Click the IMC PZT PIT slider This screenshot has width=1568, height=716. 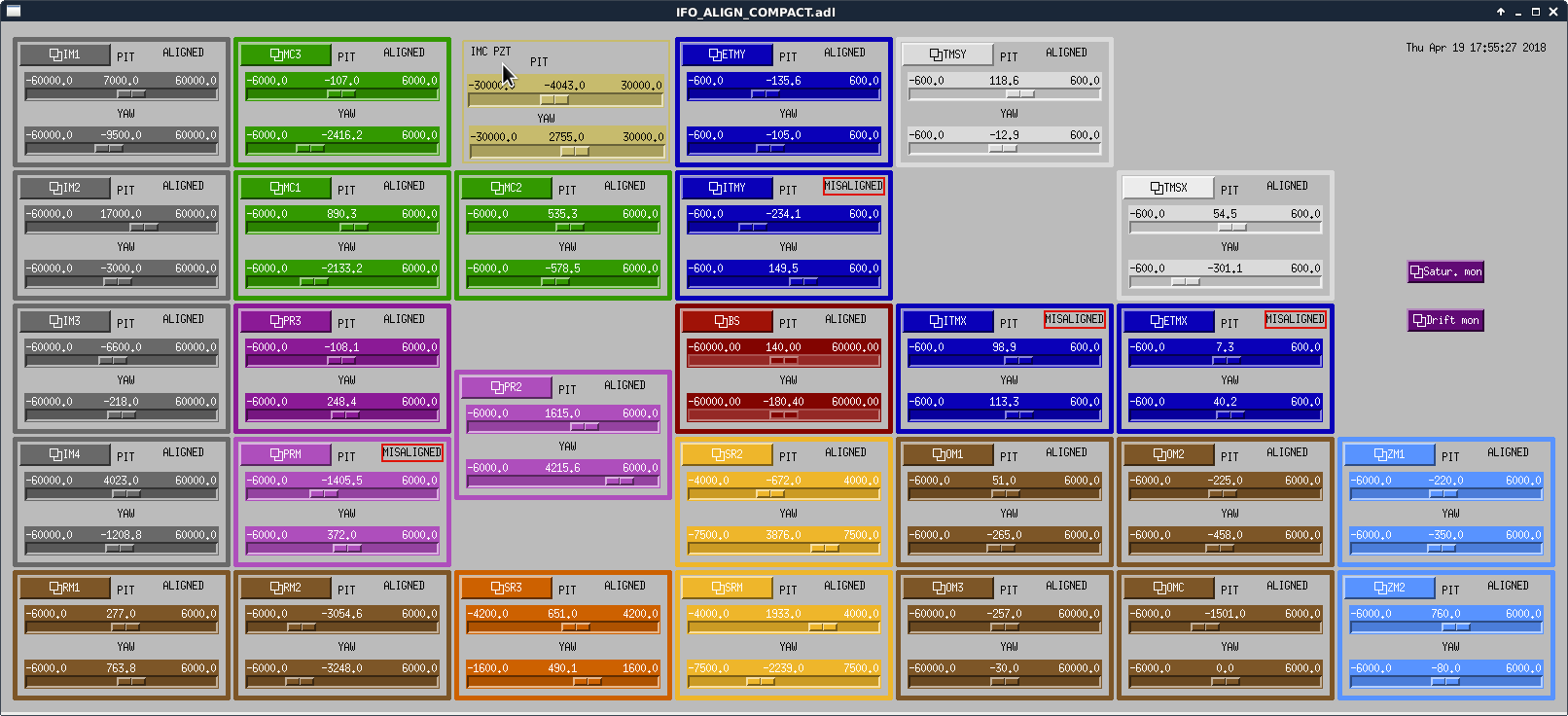565,99
